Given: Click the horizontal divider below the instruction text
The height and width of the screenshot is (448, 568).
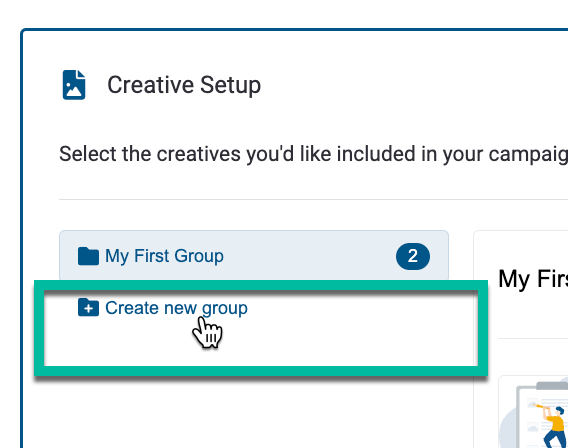Looking at the screenshot, I should point(313,199).
